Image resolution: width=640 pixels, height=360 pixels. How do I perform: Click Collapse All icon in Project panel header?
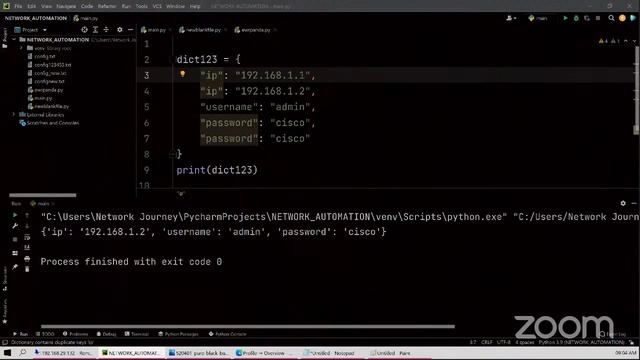[106, 30]
